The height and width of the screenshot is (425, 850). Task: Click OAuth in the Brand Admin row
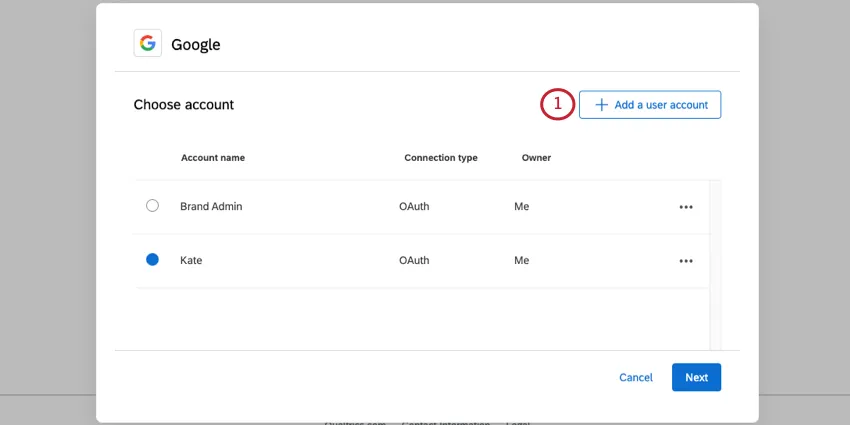click(x=414, y=207)
